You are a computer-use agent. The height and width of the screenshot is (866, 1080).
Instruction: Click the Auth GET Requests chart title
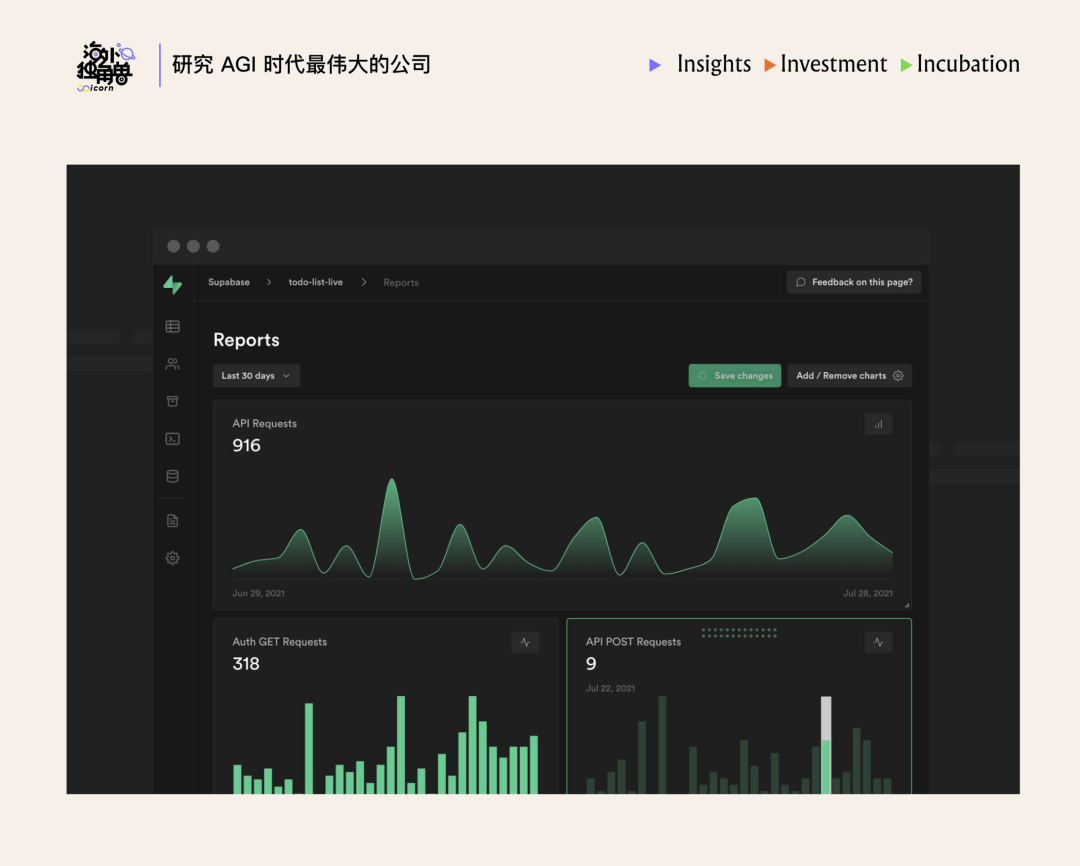pos(280,641)
